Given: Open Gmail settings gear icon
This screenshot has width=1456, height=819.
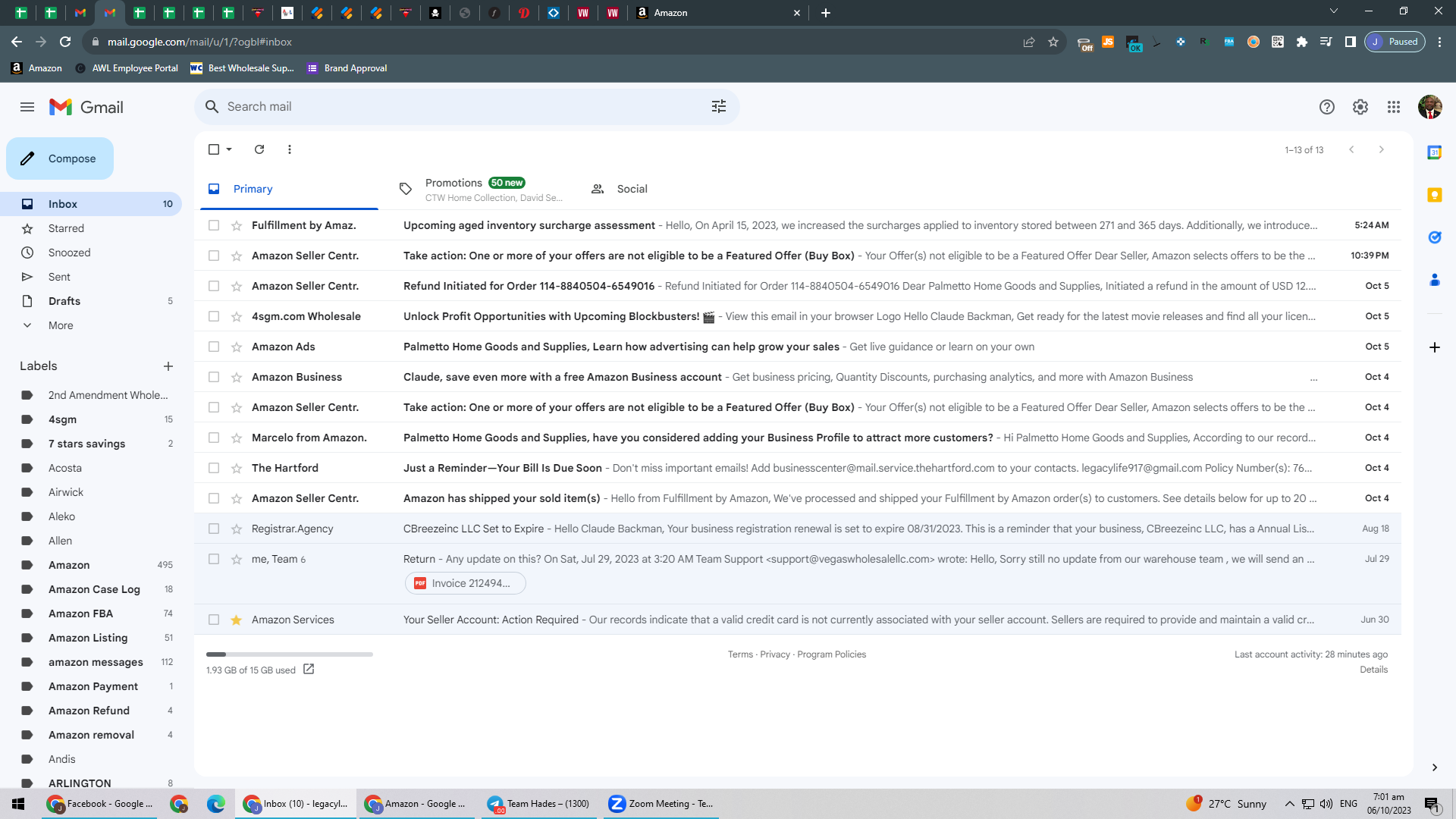Looking at the screenshot, I should click(1360, 107).
